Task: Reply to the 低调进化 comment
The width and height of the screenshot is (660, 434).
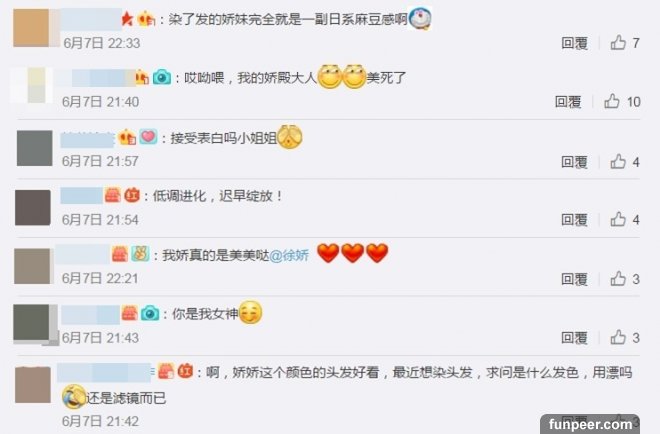Action: click(x=574, y=220)
